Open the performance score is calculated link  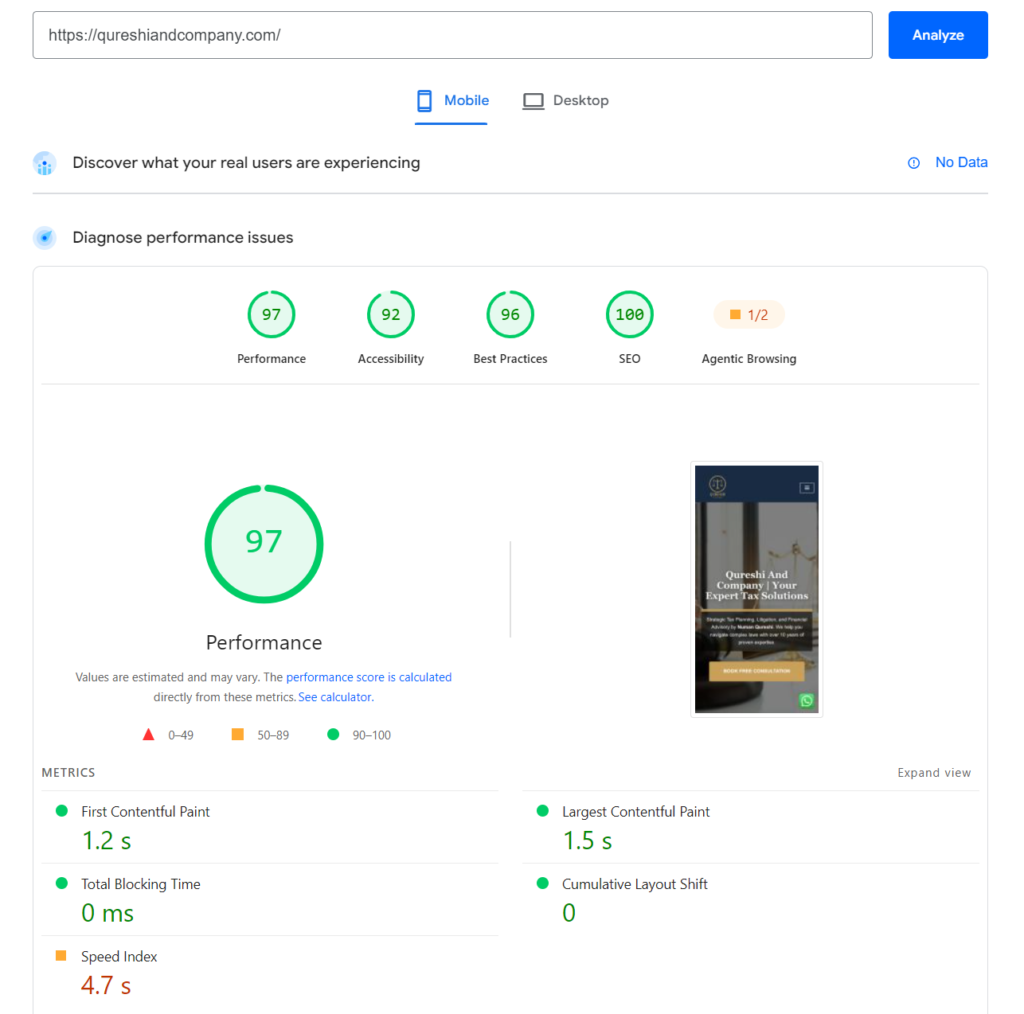click(368, 677)
